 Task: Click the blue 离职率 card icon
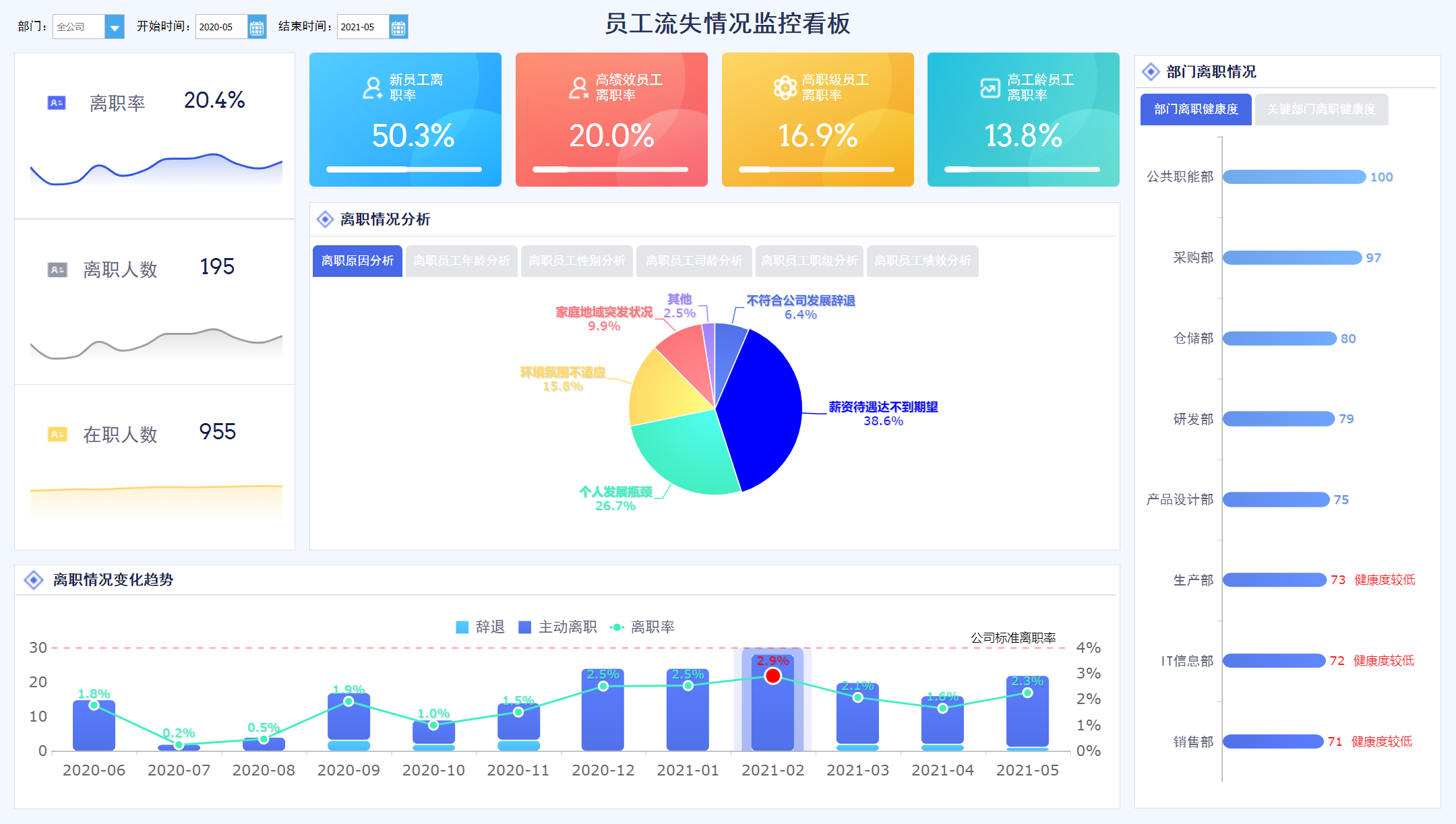coord(57,103)
